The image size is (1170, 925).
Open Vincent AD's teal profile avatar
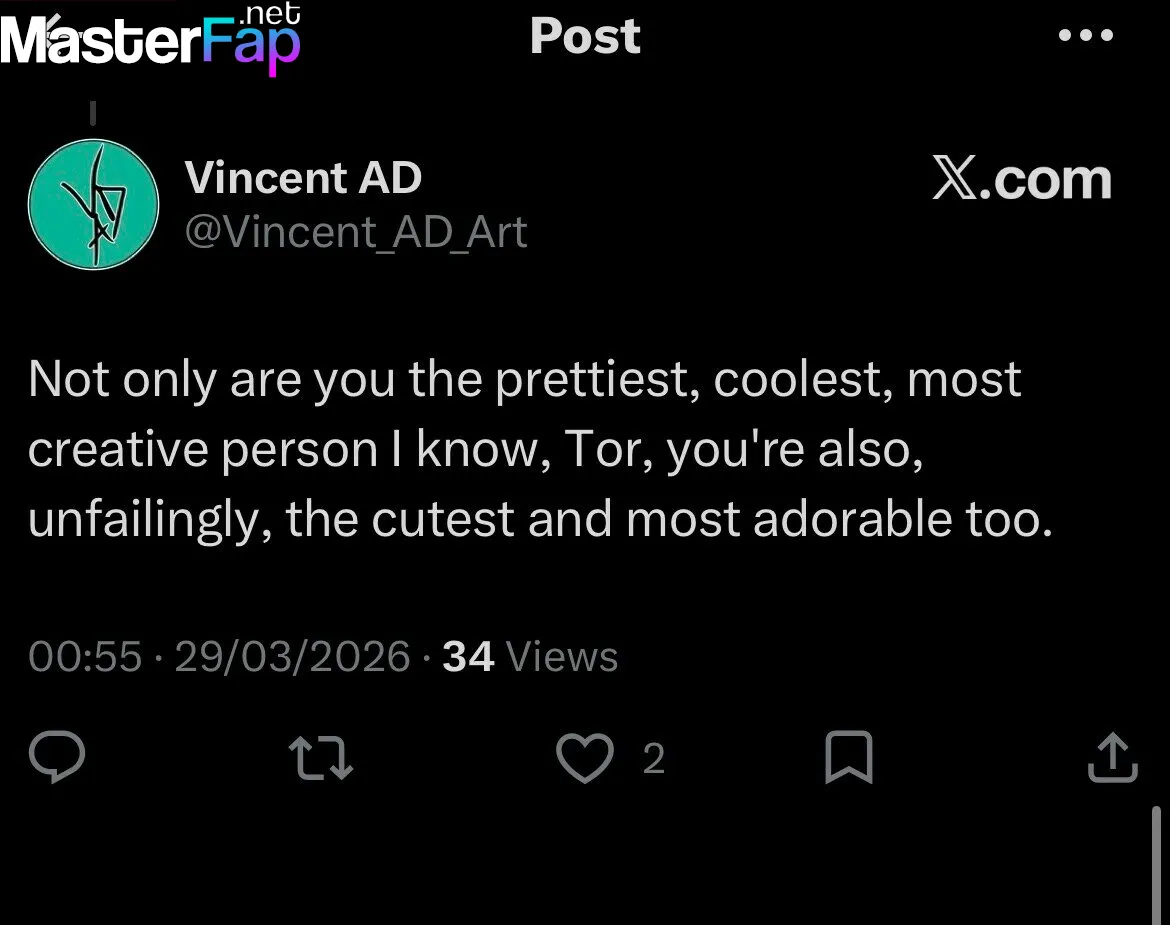pos(93,204)
